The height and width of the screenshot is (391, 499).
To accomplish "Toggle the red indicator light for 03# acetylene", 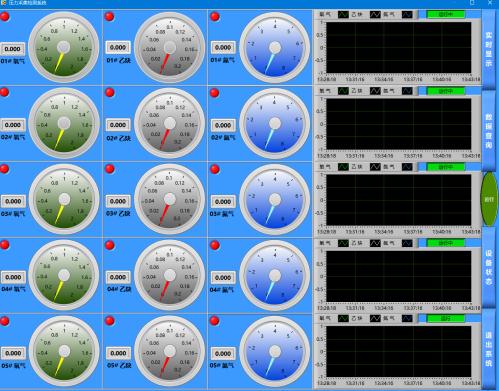I will [110, 169].
